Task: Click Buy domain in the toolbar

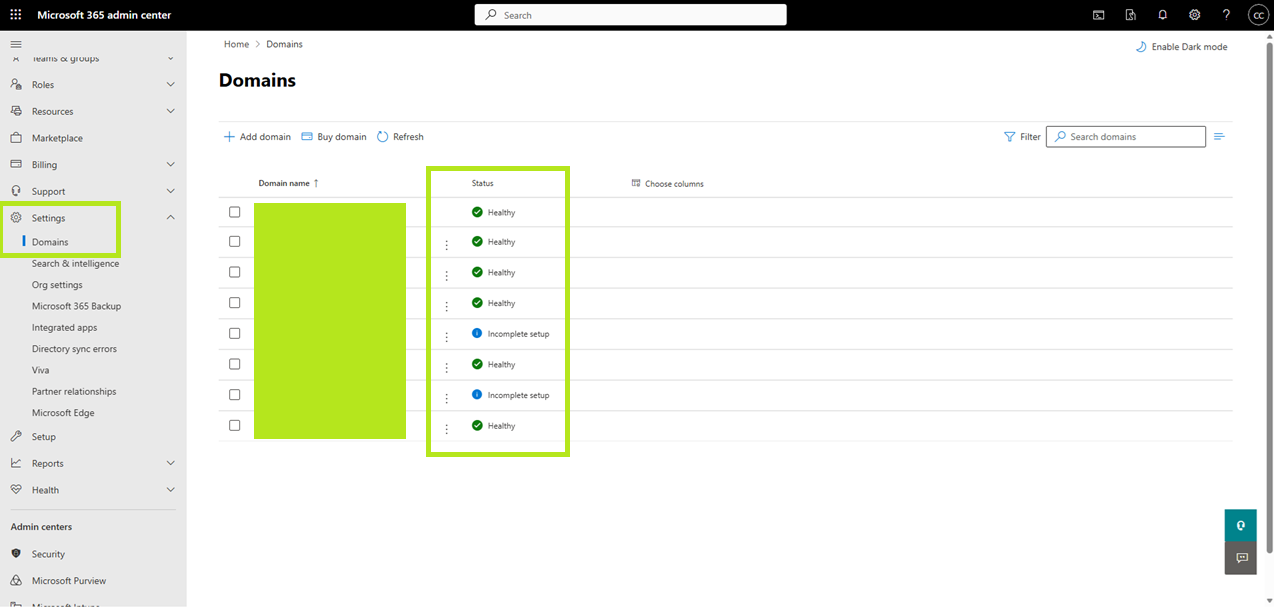Action: pyautogui.click(x=334, y=137)
